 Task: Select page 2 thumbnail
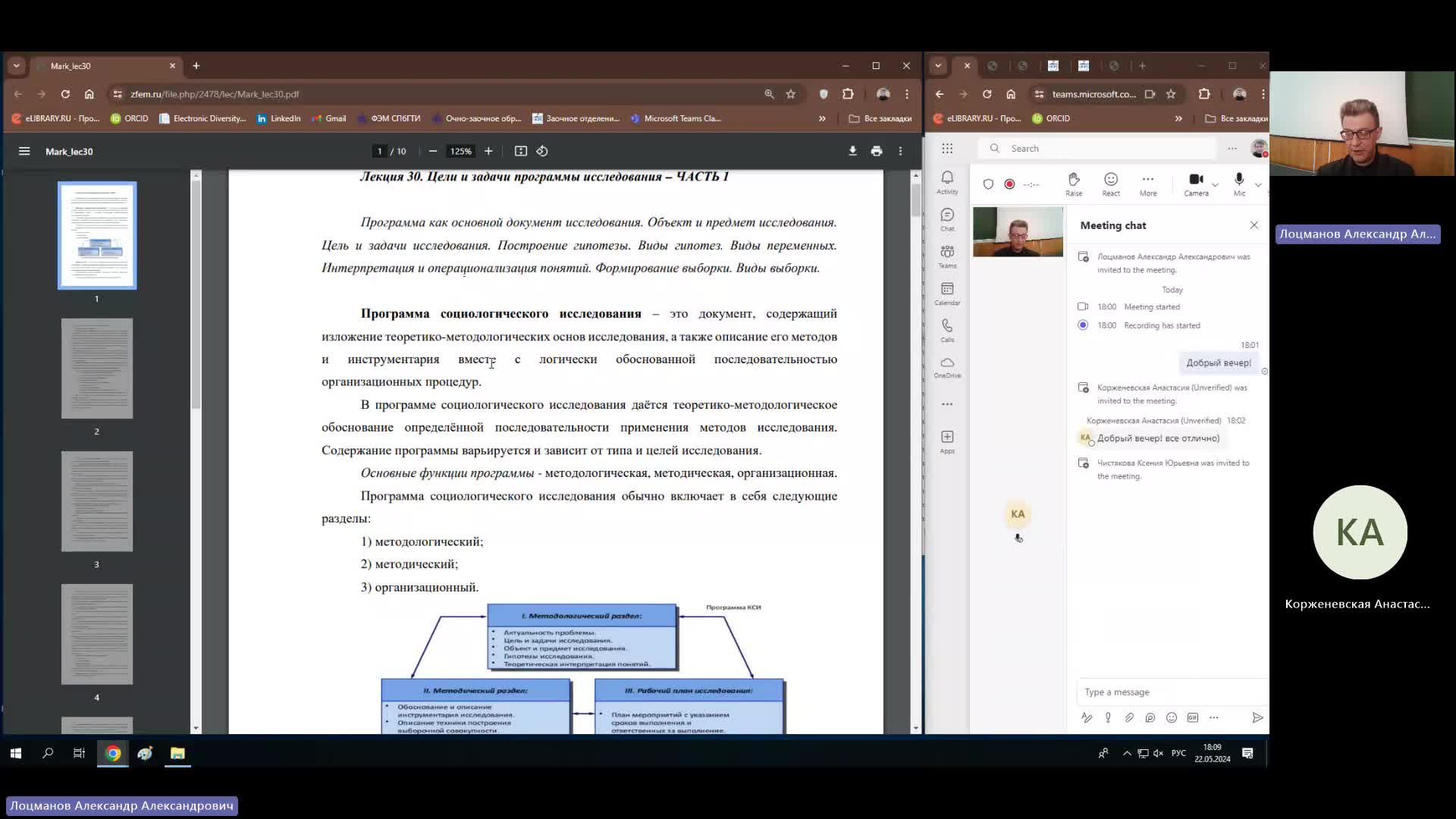click(97, 369)
